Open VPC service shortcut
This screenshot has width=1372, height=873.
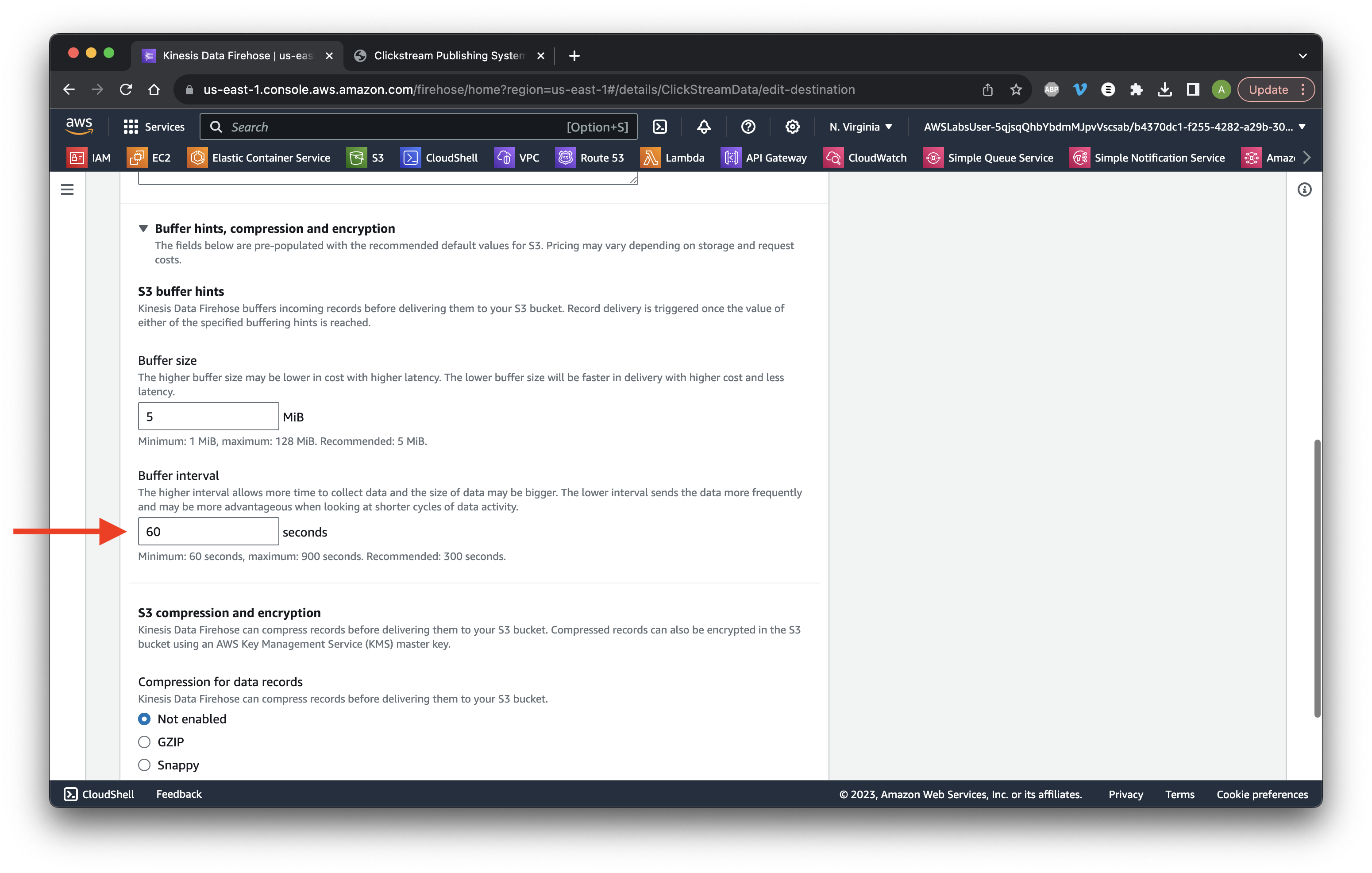(517, 158)
